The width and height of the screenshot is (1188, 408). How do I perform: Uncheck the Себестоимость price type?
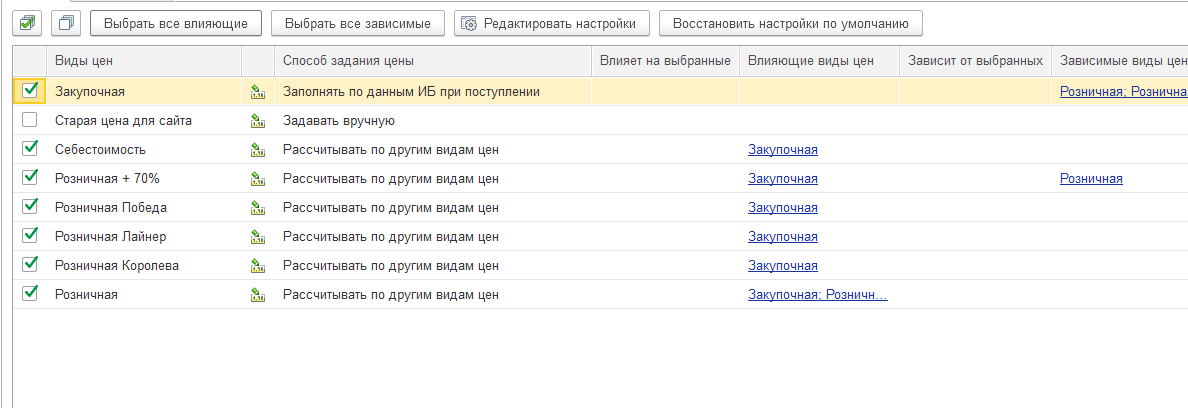30,149
